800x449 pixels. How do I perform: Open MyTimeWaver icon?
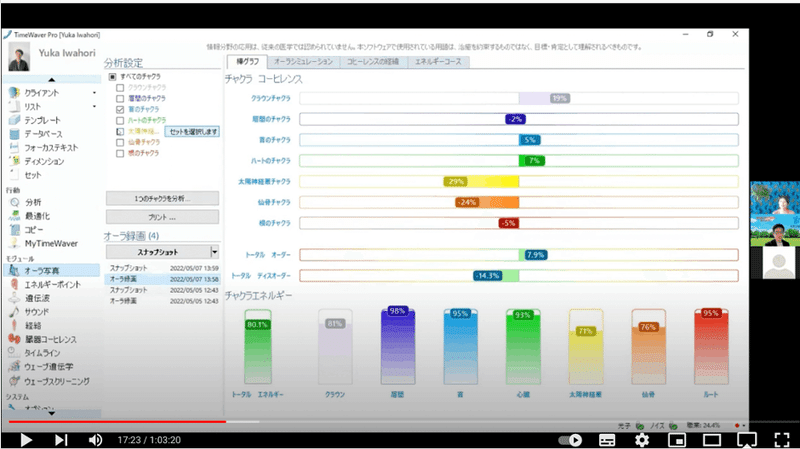tap(14, 244)
